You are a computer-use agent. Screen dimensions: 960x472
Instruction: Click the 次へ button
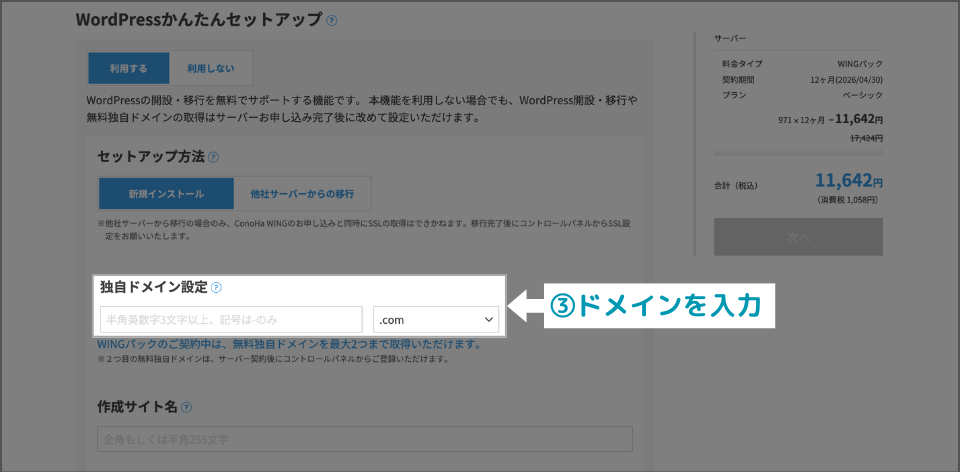[798, 237]
